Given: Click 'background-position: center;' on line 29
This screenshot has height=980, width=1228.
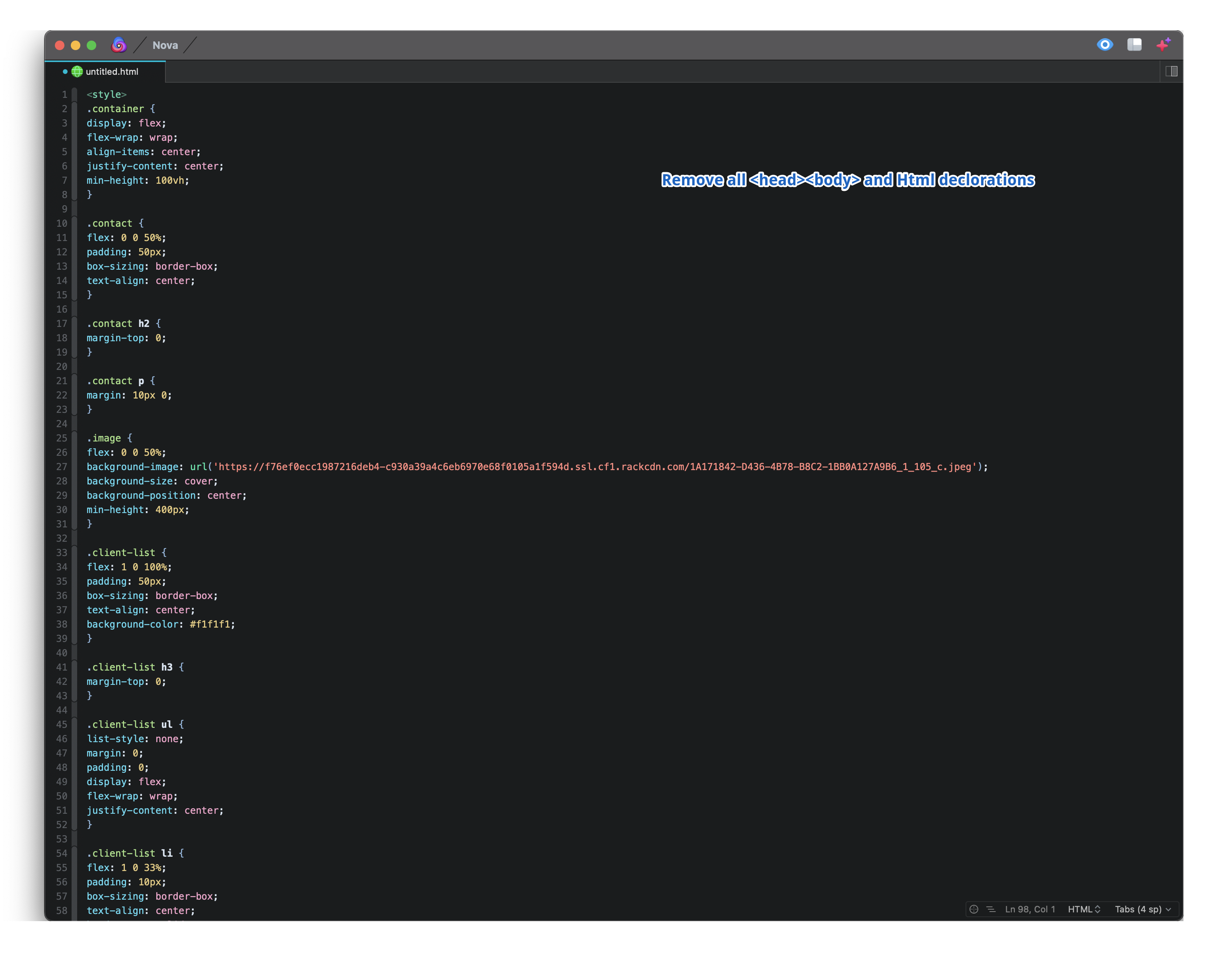Looking at the screenshot, I should coord(166,495).
